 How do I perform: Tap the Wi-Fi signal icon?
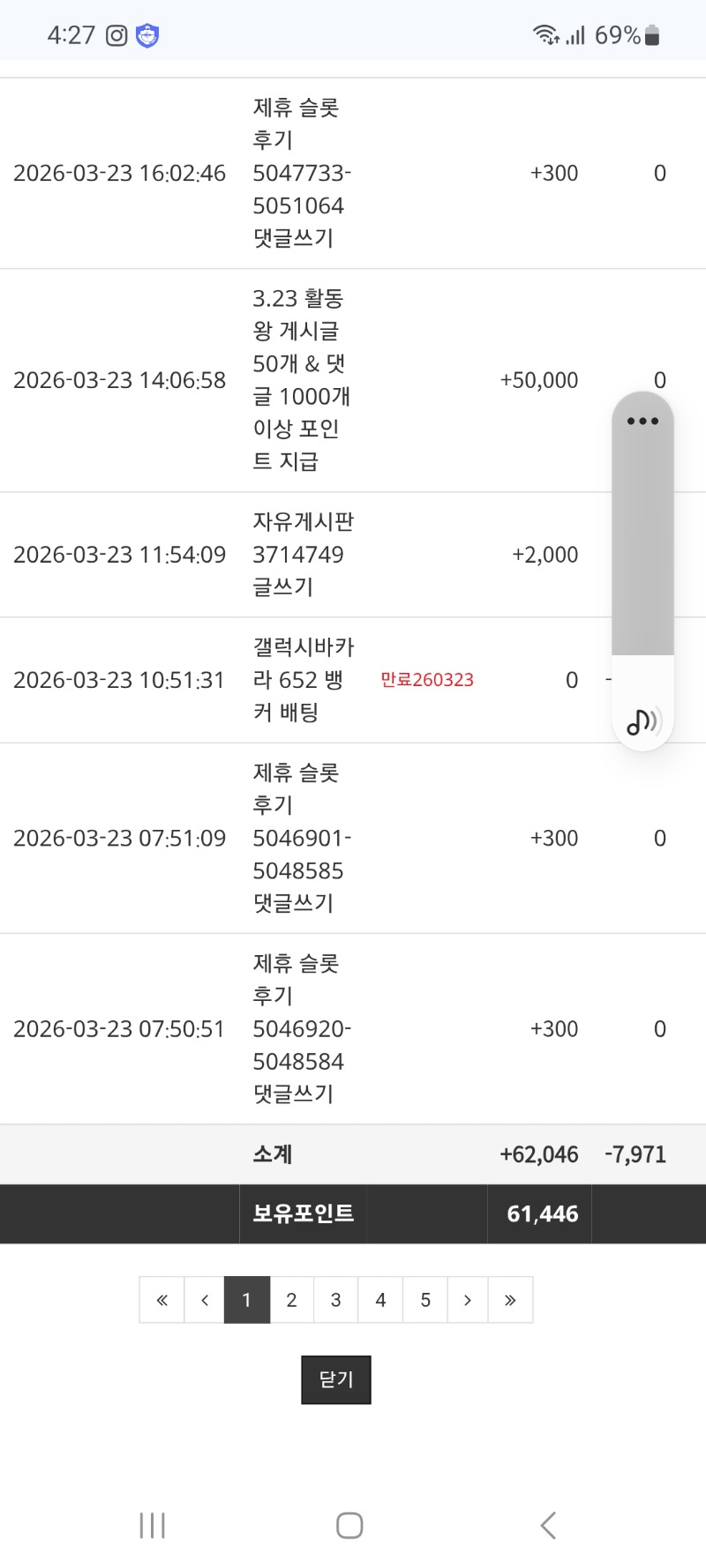(x=545, y=35)
